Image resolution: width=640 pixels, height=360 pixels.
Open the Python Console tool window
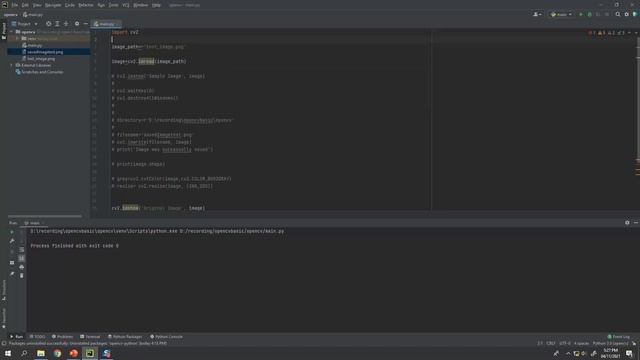[166, 337]
